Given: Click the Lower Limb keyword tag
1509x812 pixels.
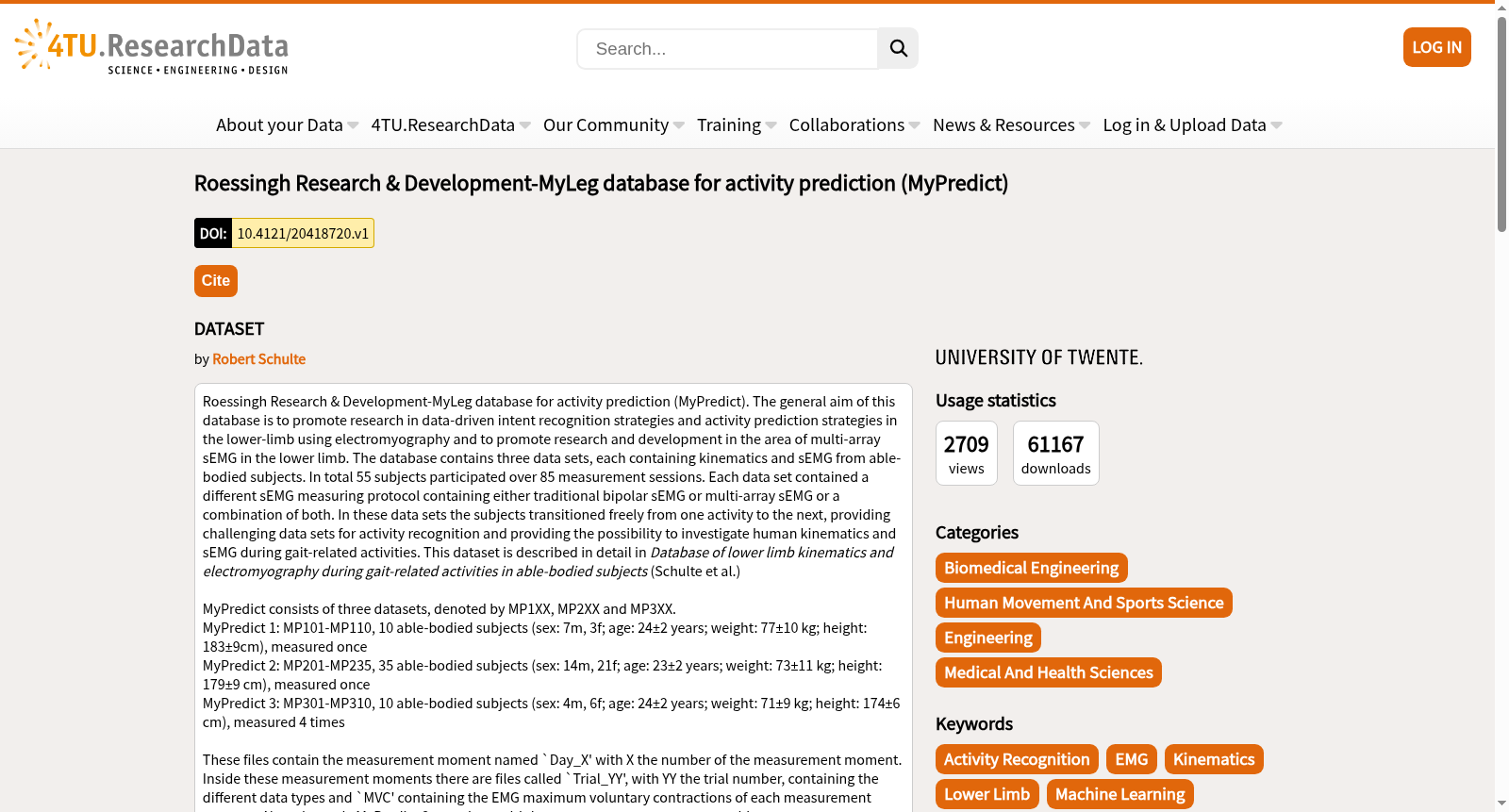Looking at the screenshot, I should [x=987, y=794].
